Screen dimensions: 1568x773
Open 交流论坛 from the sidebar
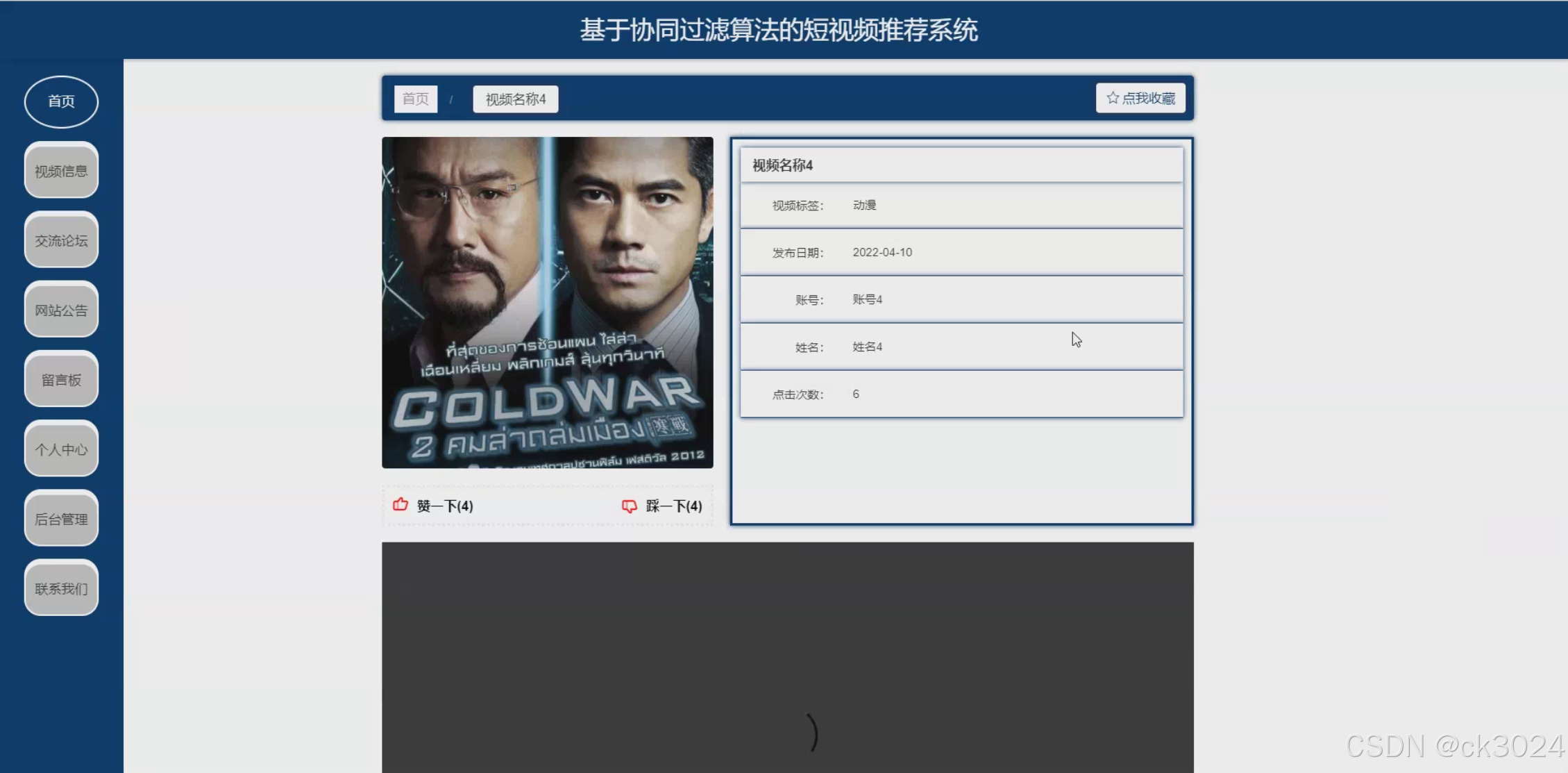click(x=61, y=240)
